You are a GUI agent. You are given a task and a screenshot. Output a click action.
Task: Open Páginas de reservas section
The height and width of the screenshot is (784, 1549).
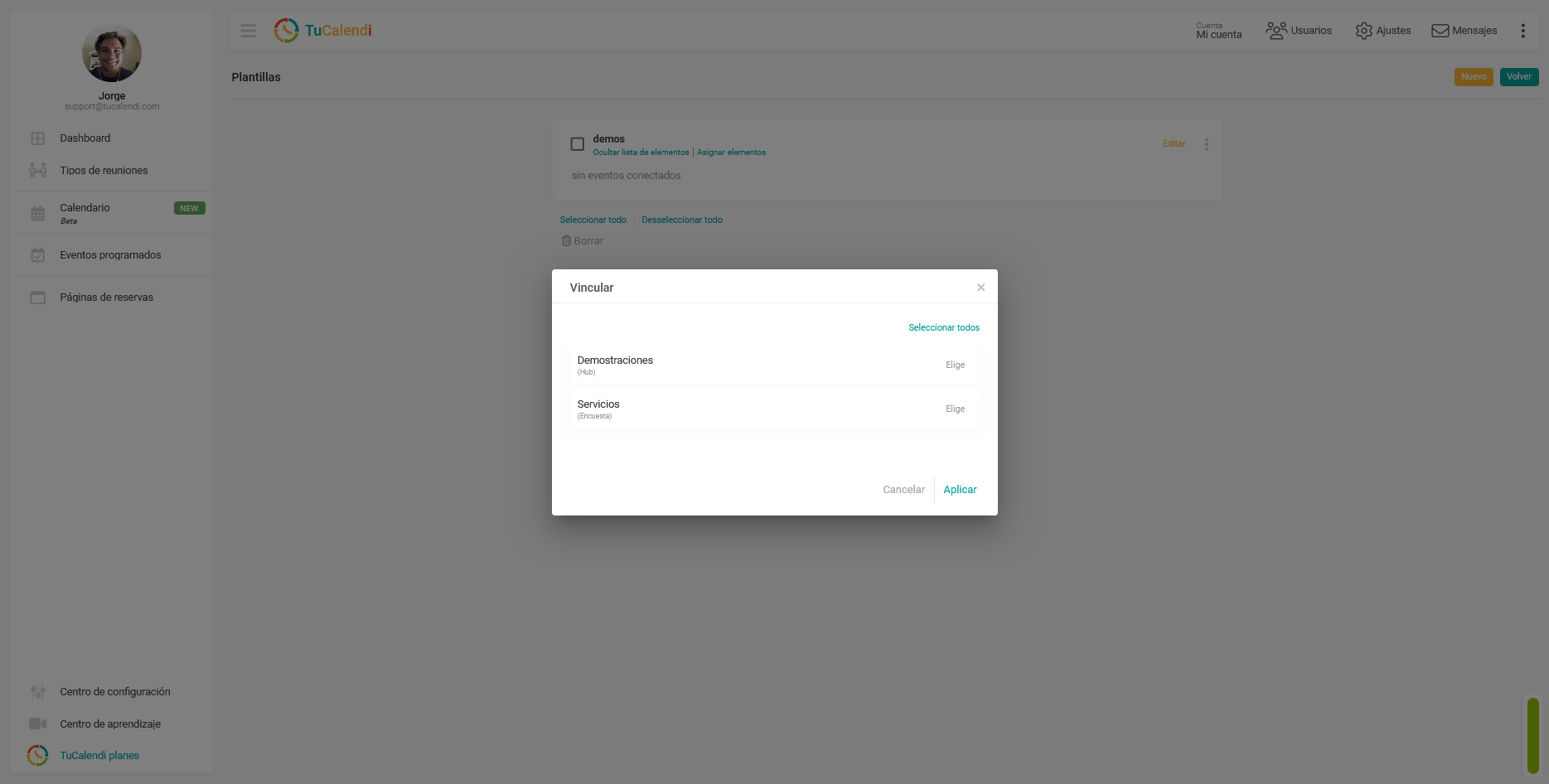[x=107, y=298]
